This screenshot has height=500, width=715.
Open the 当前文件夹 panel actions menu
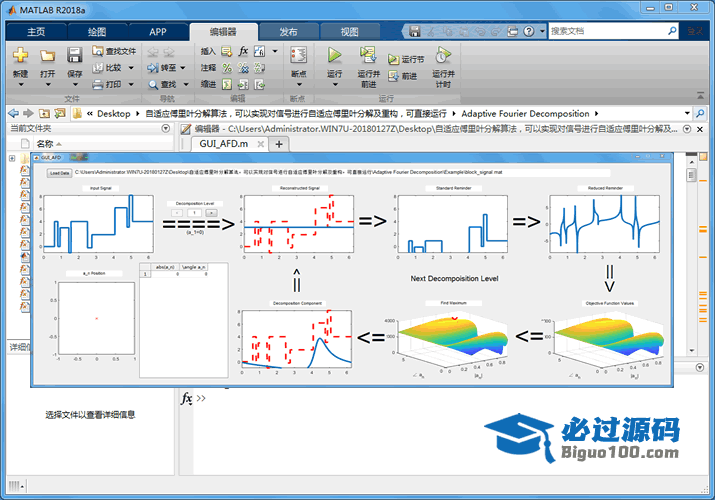pos(166,129)
